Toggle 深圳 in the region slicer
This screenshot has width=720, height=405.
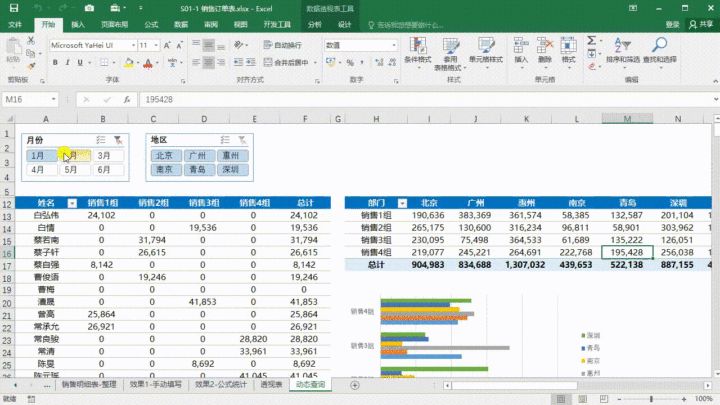pyautogui.click(x=233, y=169)
